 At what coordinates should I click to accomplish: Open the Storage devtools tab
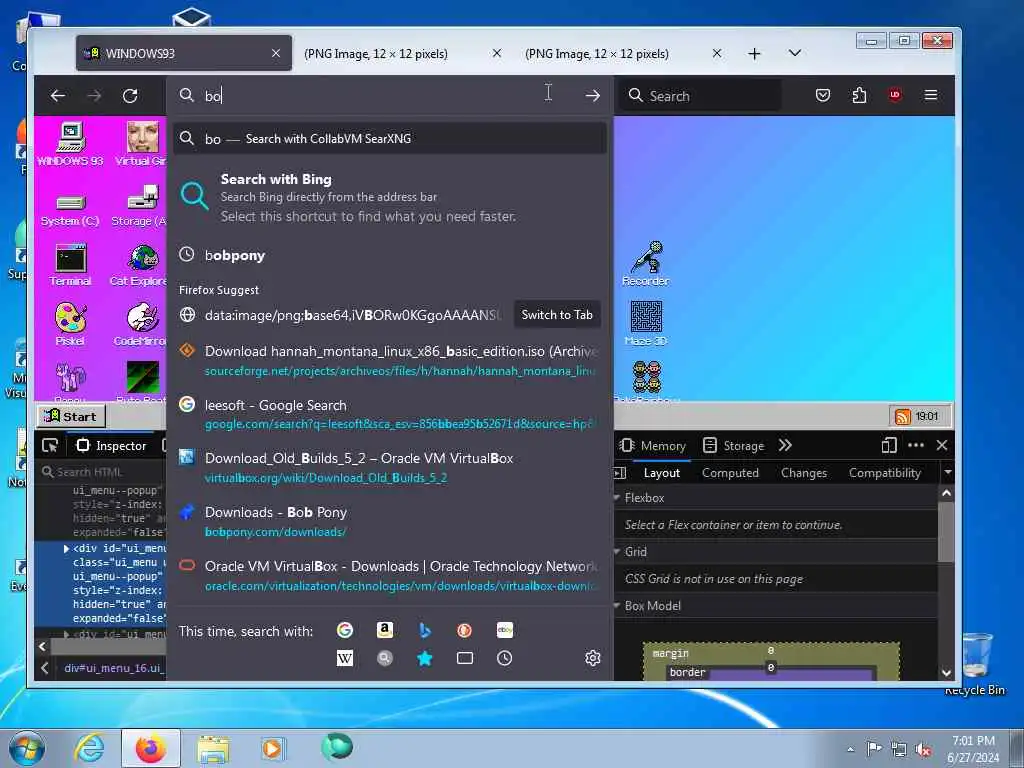[733, 445]
